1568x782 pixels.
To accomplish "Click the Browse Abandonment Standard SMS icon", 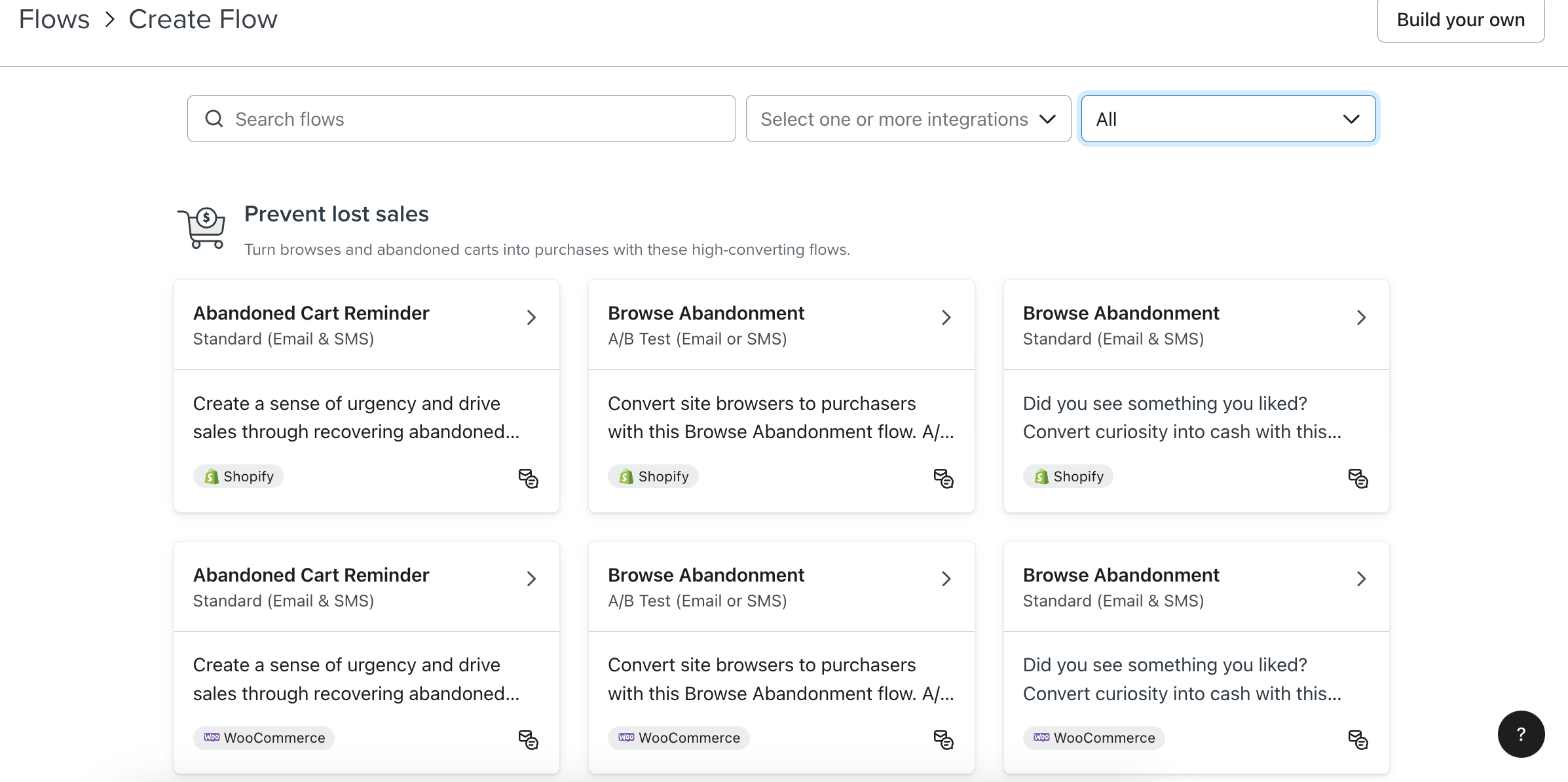I will pos(1363,482).
